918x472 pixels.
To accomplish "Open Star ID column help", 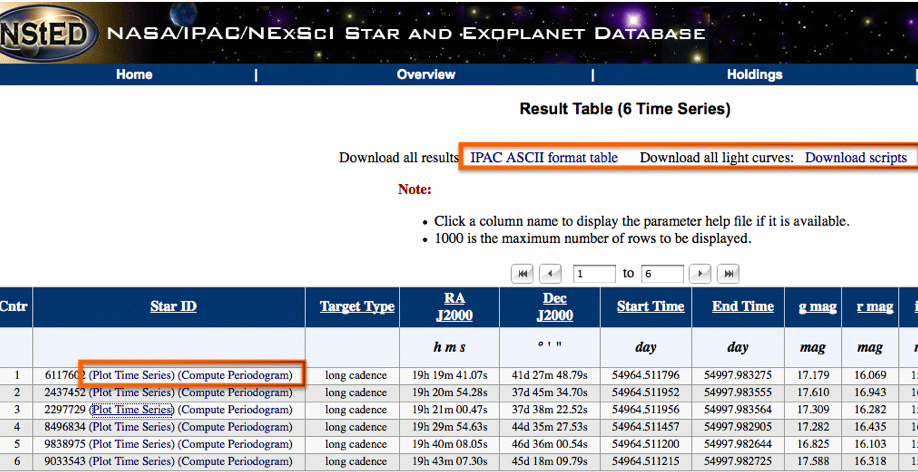I will click(x=173, y=306).
